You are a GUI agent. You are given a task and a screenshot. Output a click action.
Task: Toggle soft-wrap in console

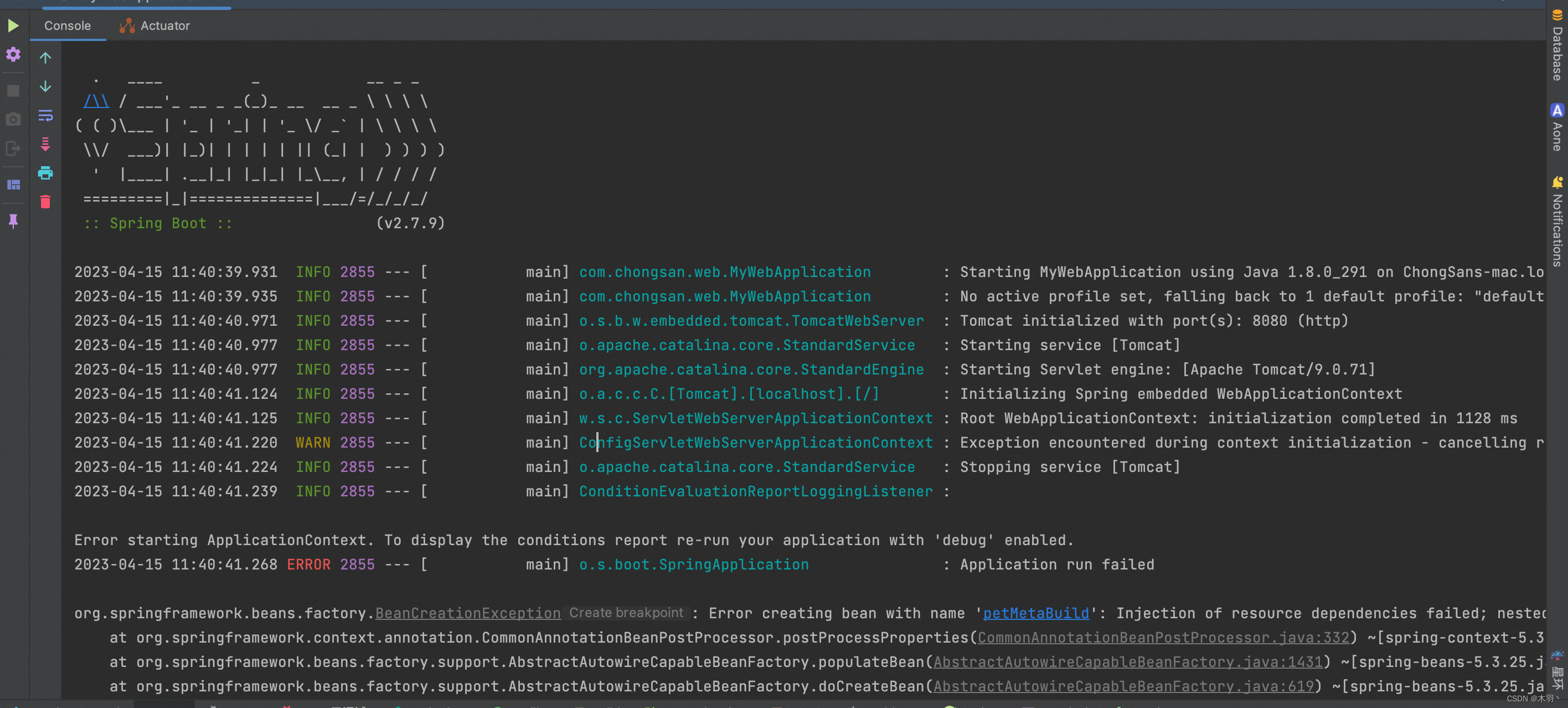point(45,115)
